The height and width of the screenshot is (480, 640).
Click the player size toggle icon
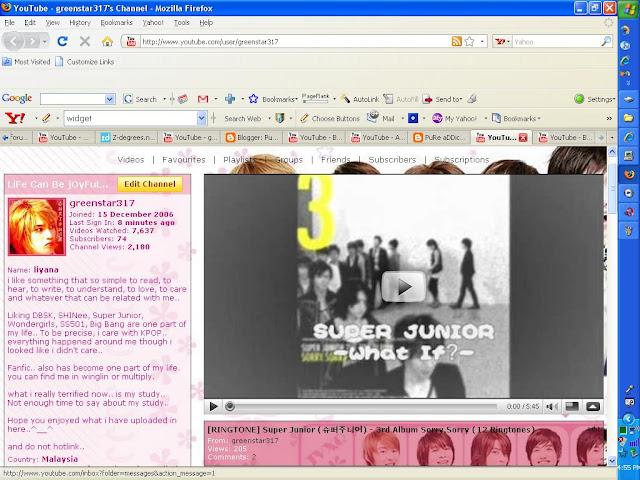(572, 407)
